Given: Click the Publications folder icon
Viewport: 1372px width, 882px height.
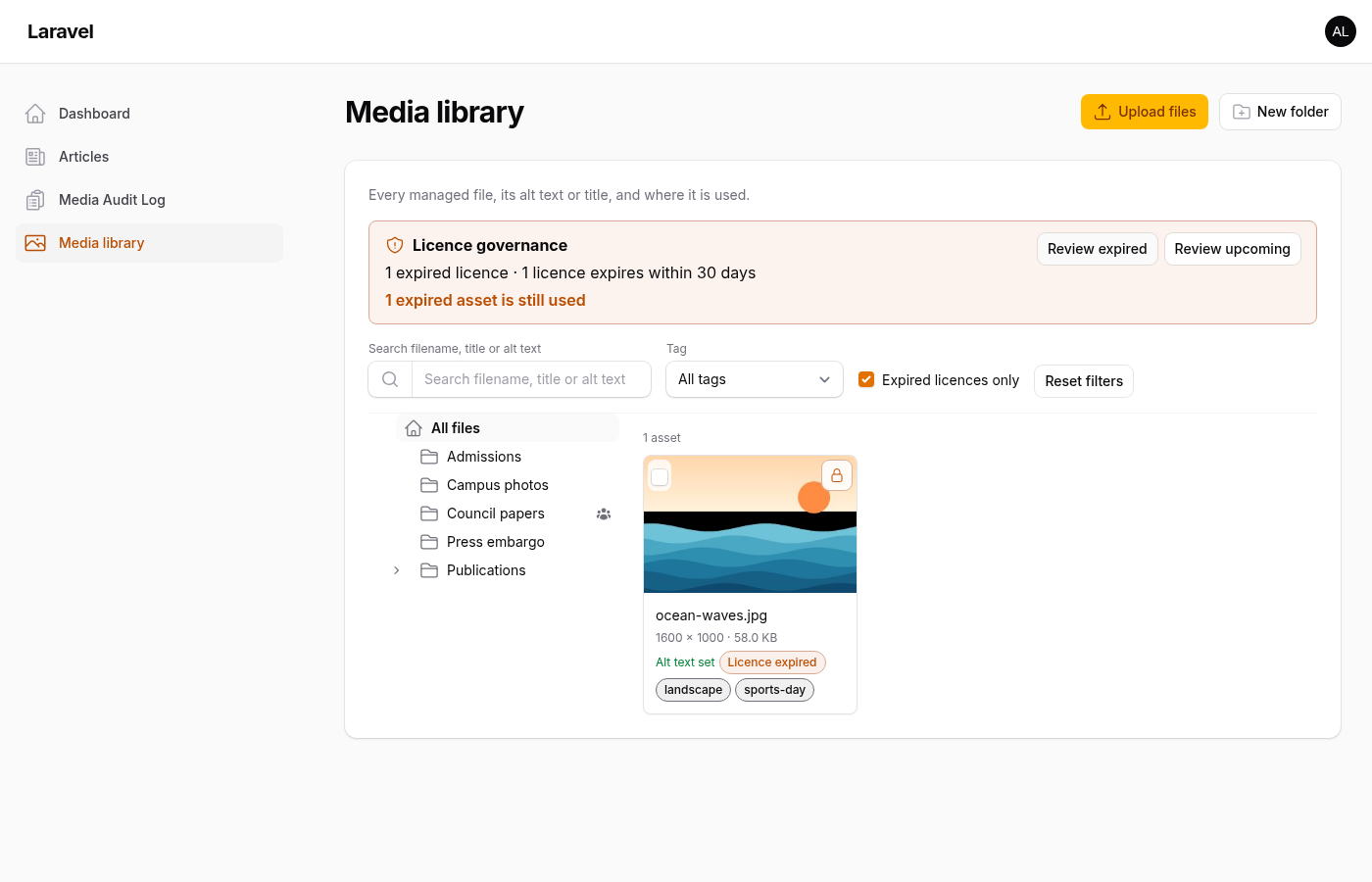Looking at the screenshot, I should click(429, 570).
